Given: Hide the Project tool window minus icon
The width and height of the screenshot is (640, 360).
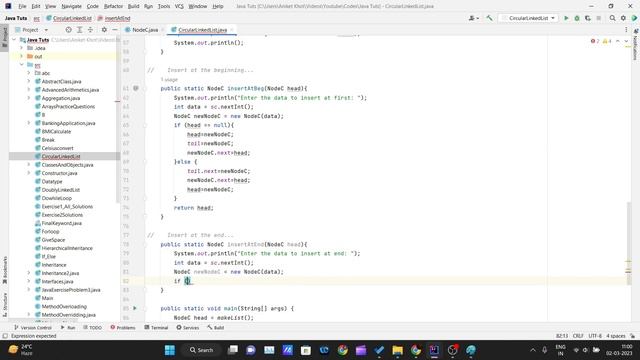Looking at the screenshot, I should coord(115,30).
